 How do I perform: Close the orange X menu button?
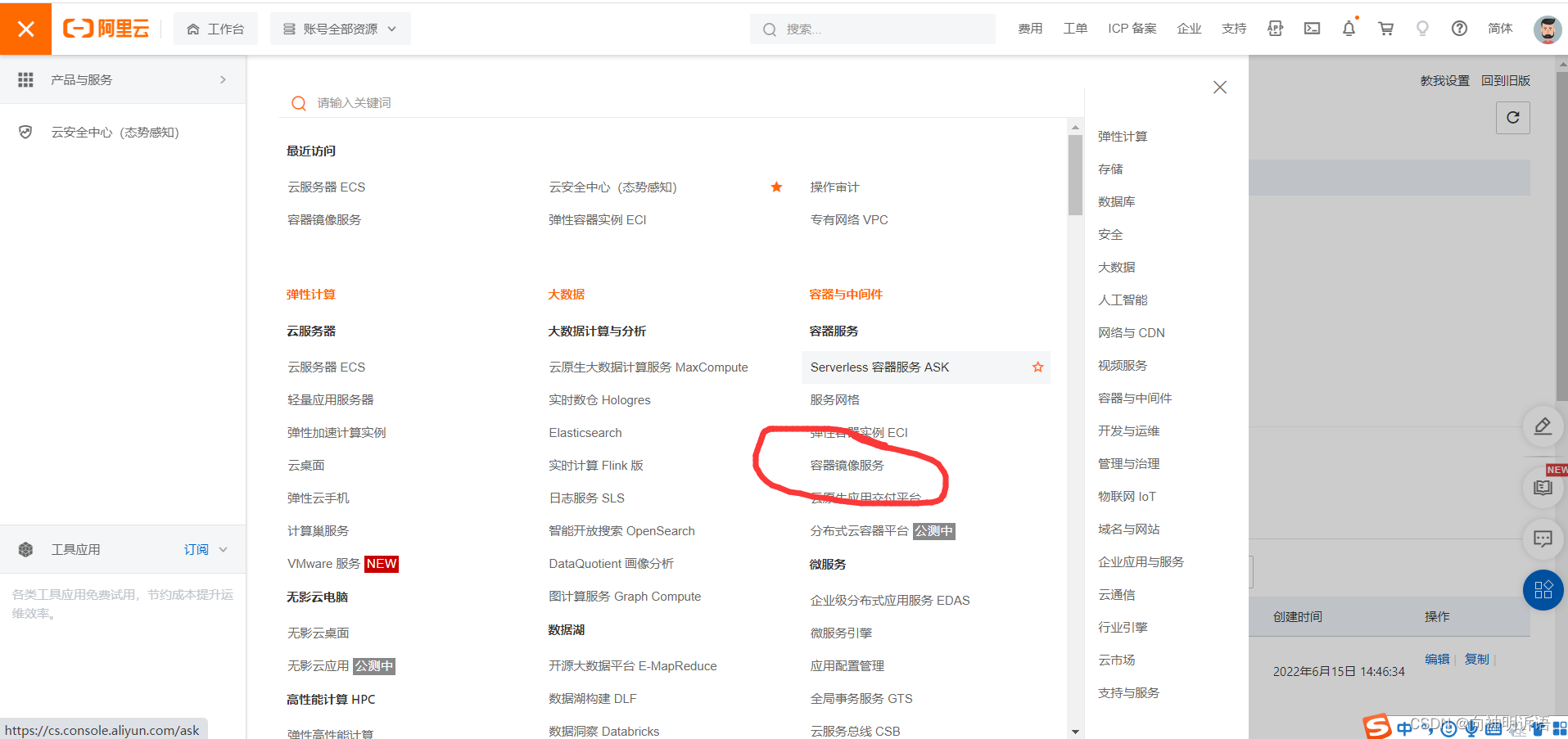click(25, 29)
